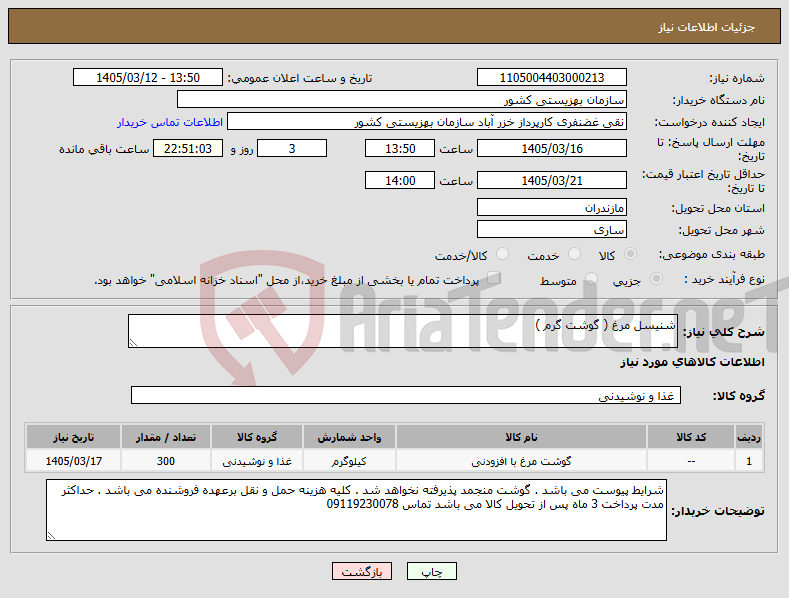Click the goods group field غذا و نوشیدنی
The image size is (789, 598).
pyautogui.click(x=406, y=395)
